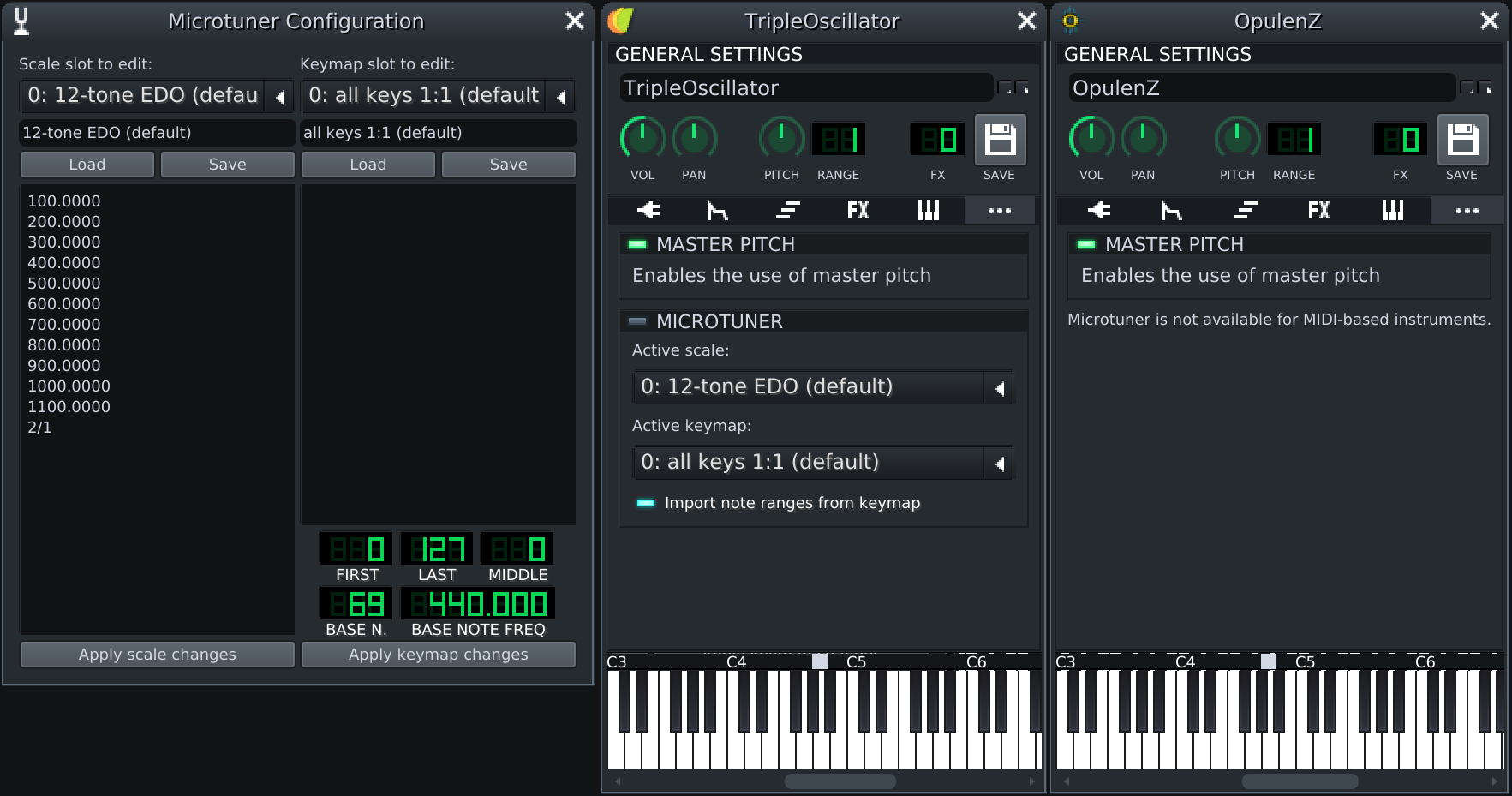
Task: Click the Microtuner tuning fork title icon
Action: [22, 21]
